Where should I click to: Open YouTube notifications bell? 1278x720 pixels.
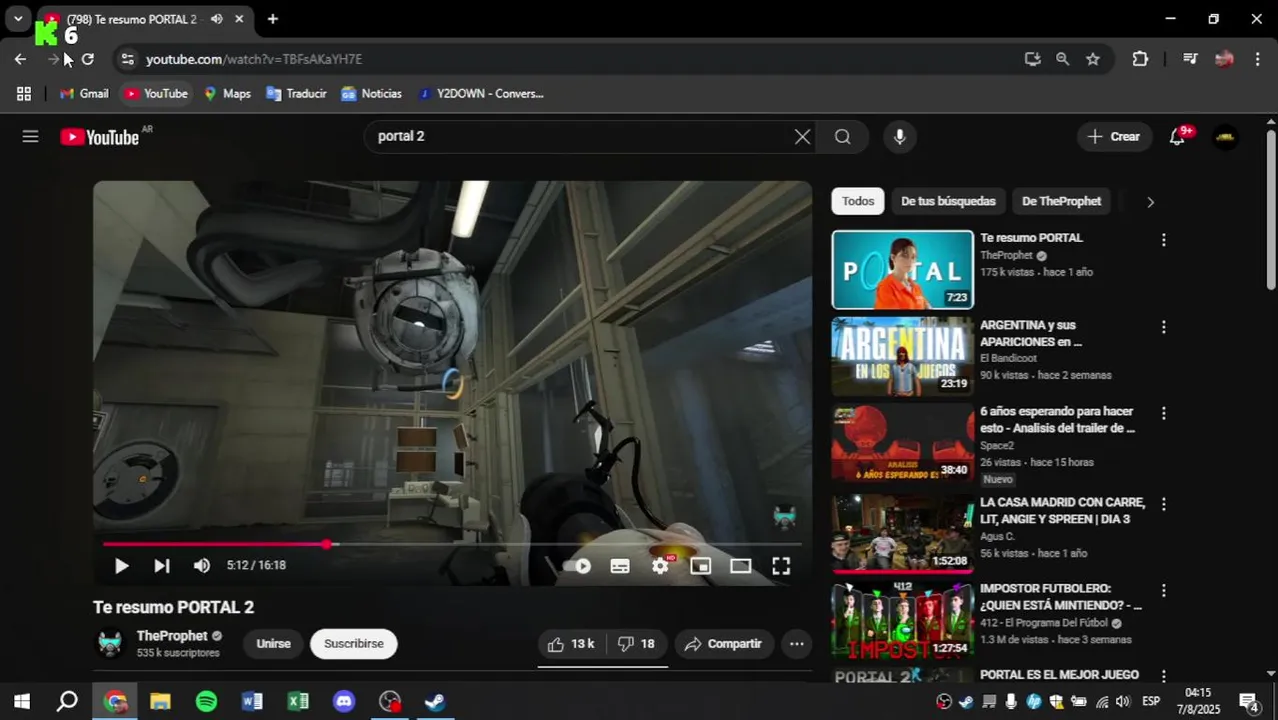pyautogui.click(x=1178, y=137)
